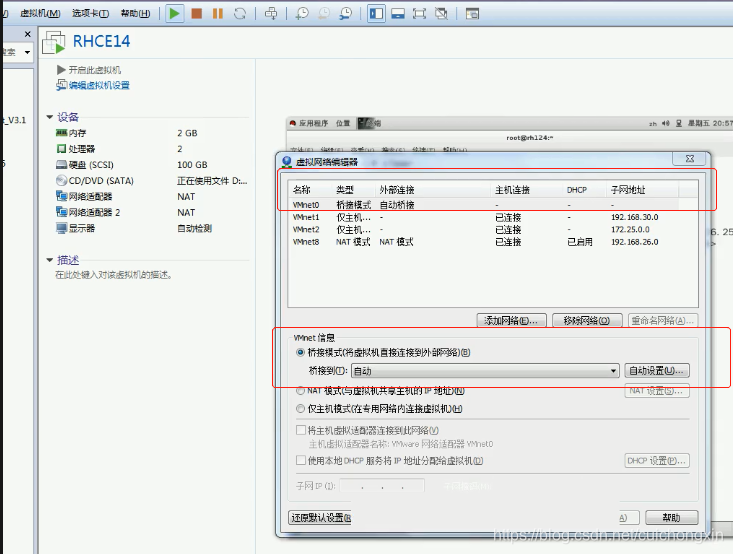Open the 桥接到 dropdown set to 自动

pos(485,371)
